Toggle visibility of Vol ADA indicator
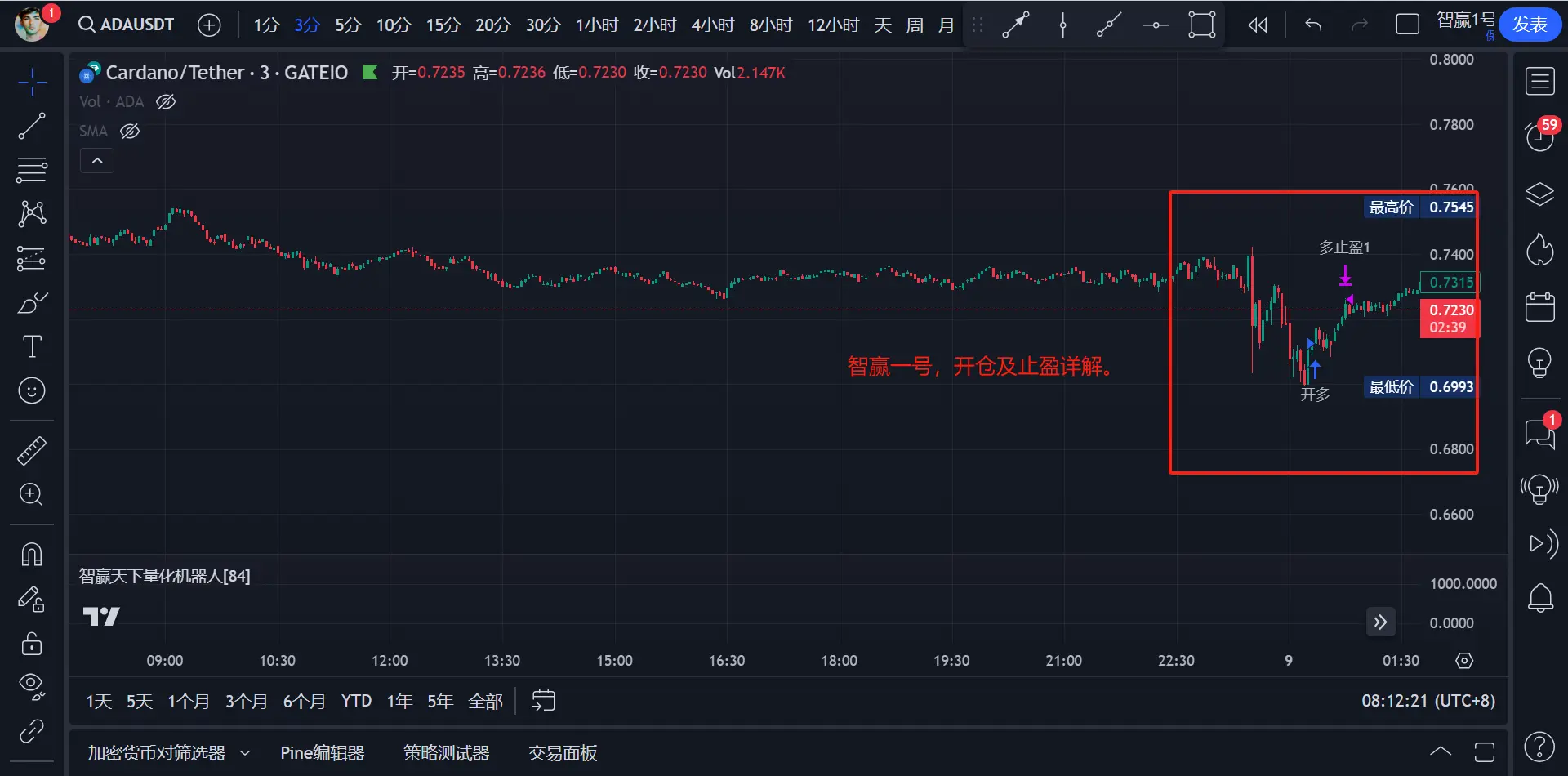1568x776 pixels. tap(166, 101)
